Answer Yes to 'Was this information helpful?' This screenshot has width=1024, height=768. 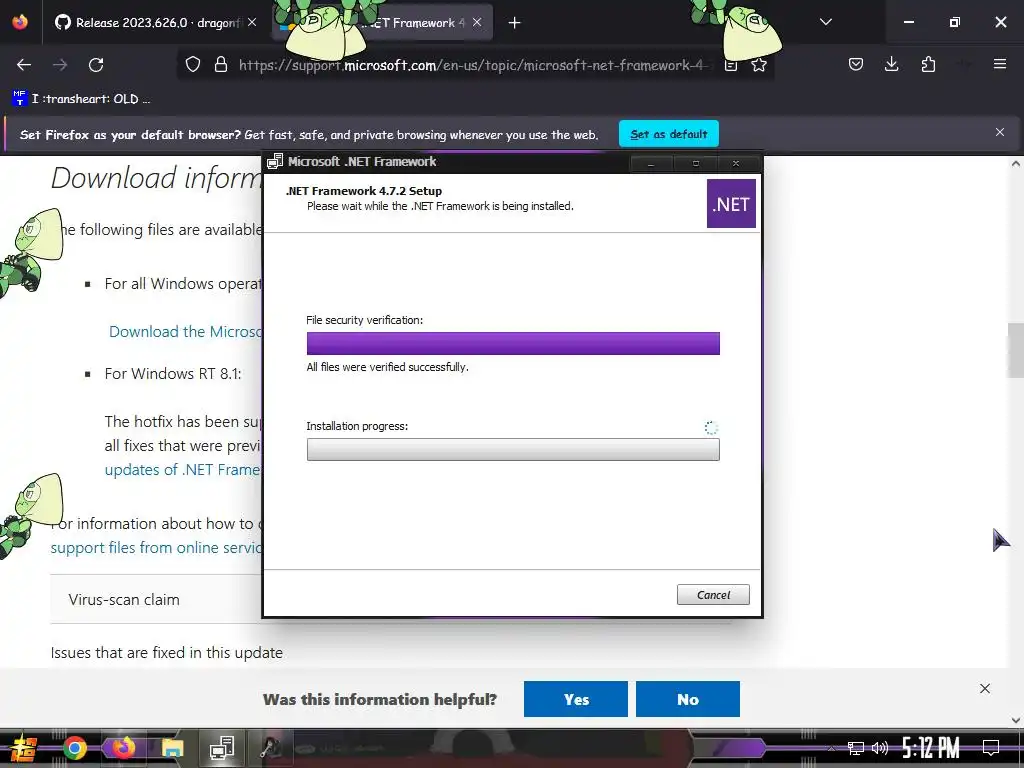point(576,699)
